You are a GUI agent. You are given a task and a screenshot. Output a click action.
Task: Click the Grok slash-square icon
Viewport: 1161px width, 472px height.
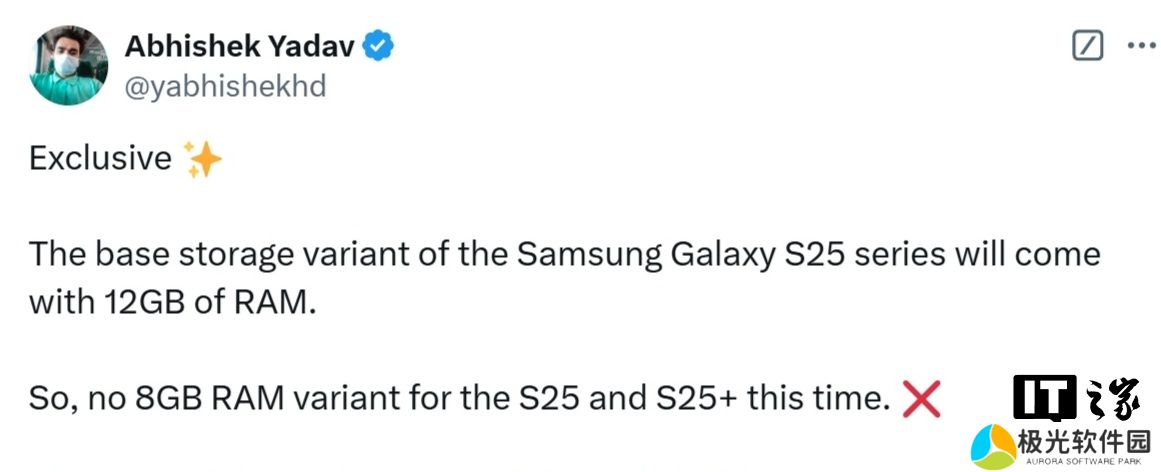(1087, 45)
